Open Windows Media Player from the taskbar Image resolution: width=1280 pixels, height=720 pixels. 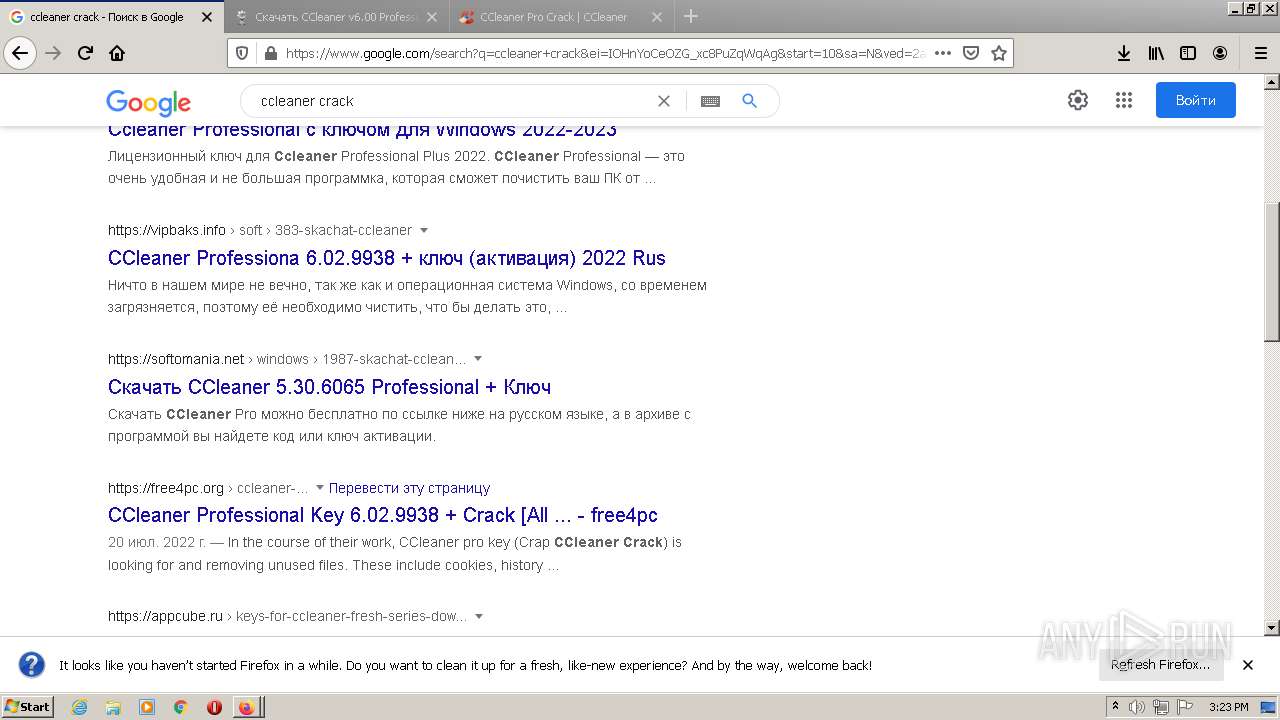click(x=147, y=707)
